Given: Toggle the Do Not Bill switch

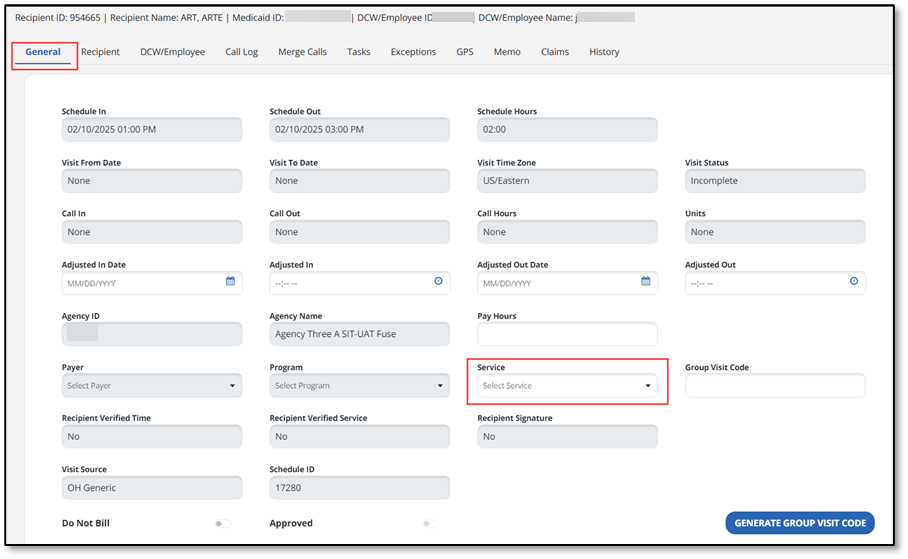Looking at the screenshot, I should (x=223, y=523).
